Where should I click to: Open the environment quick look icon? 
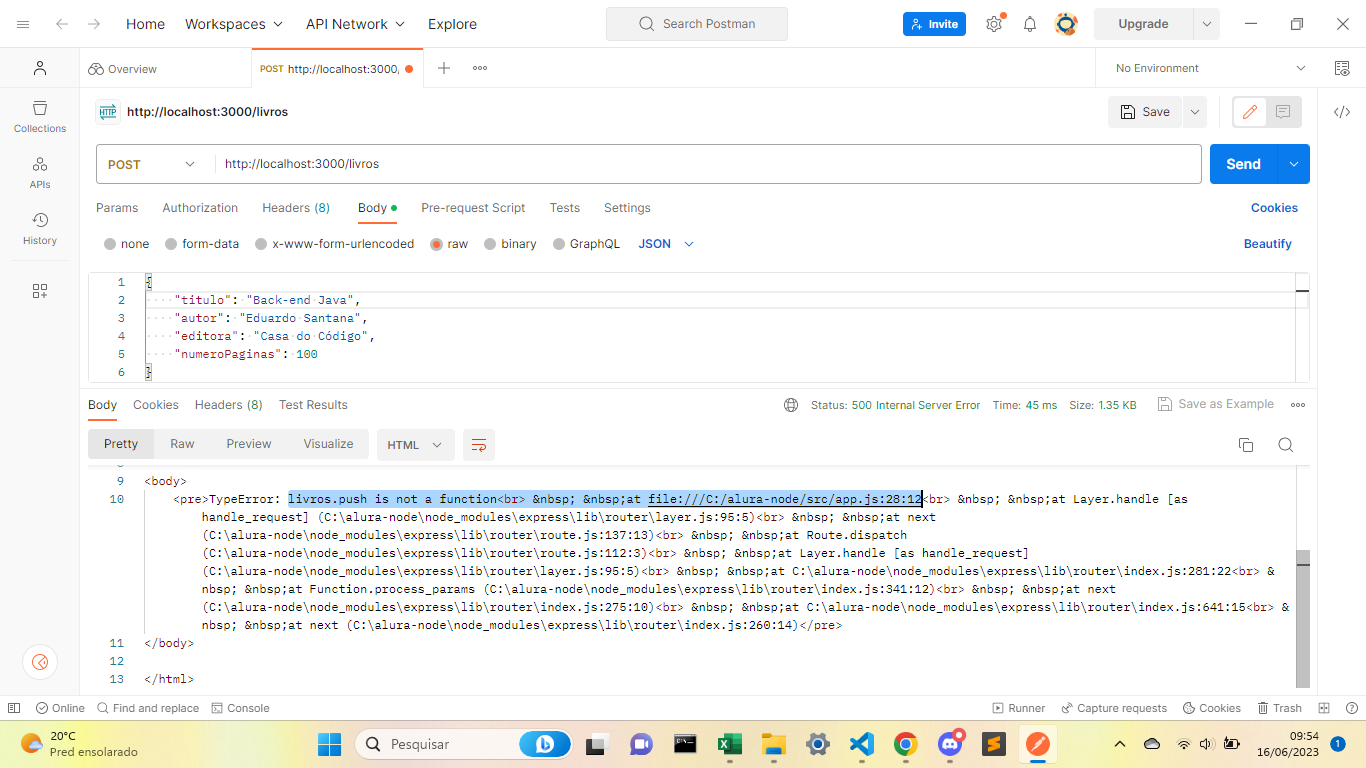[1342, 68]
